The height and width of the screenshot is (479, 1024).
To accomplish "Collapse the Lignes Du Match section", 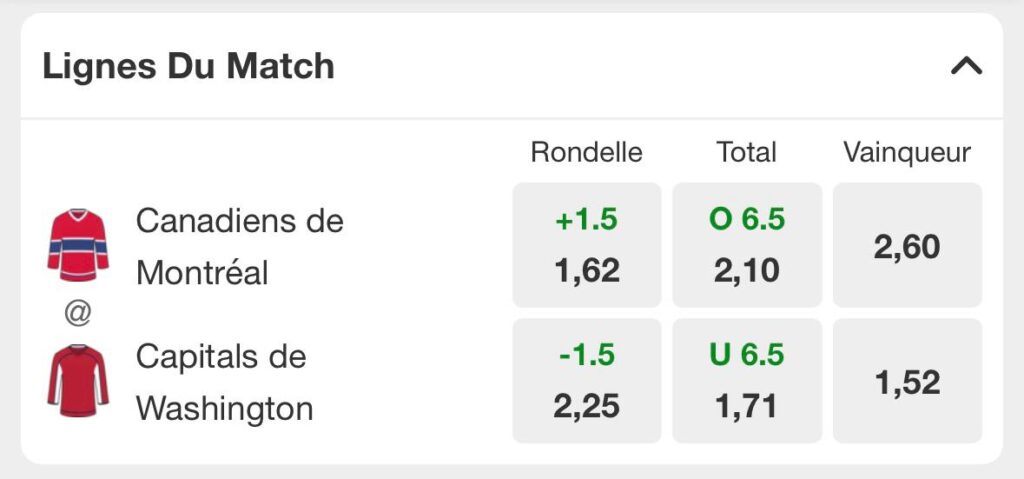I will point(967,66).
